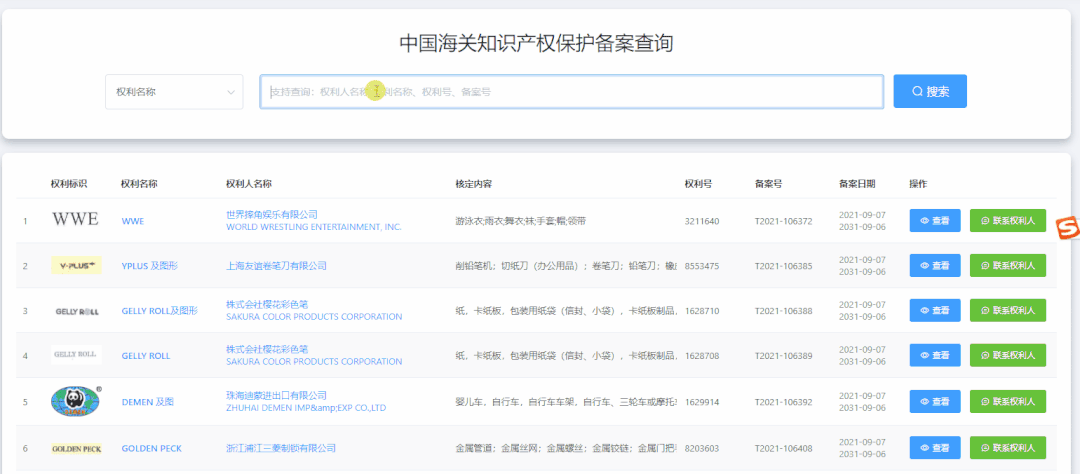
Task: Open the YPLUS 及图形 right name link
Action: pyautogui.click(x=149, y=266)
